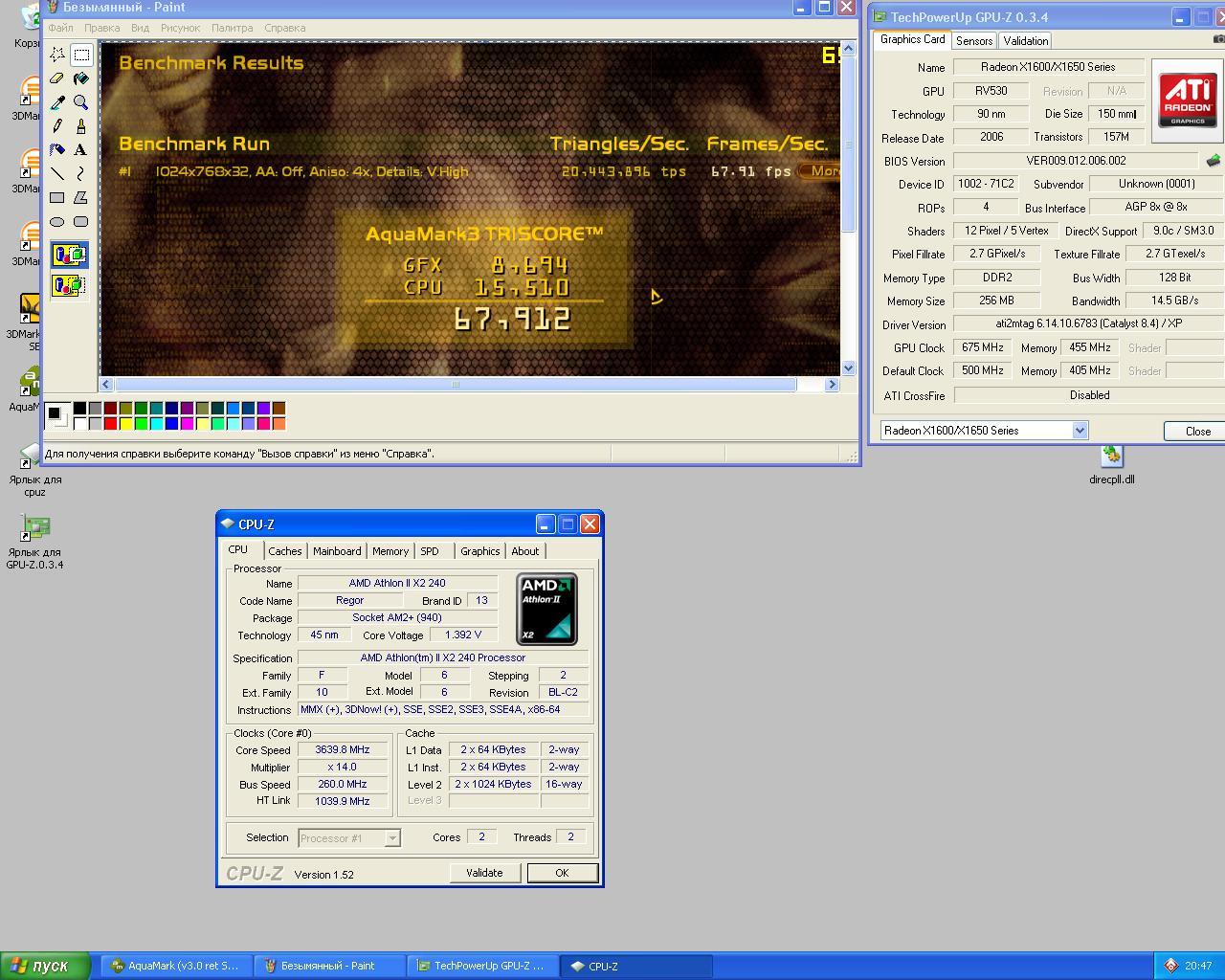Viewport: 1225px width, 980px height.
Task: Choose the Eraser tool in Paint
Action: pyautogui.click(x=57, y=78)
